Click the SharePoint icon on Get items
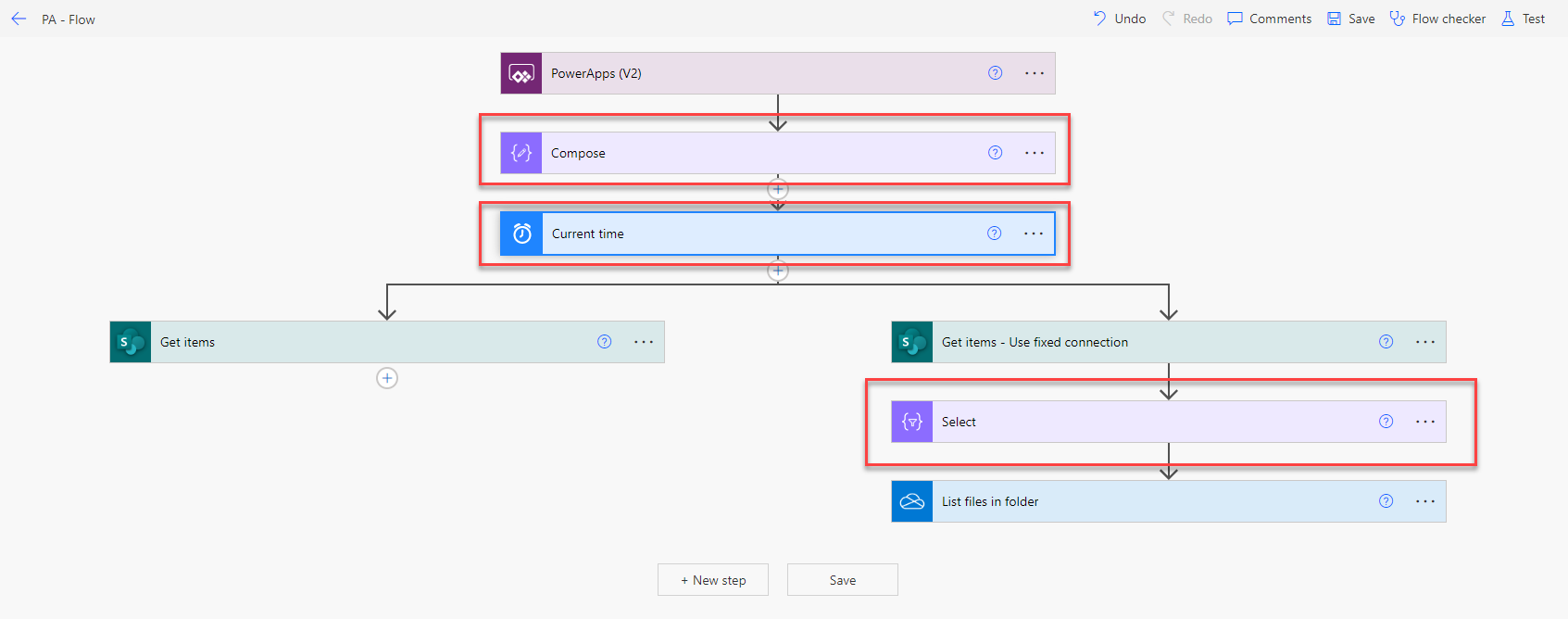This screenshot has height=619, width=1568. coord(131,342)
